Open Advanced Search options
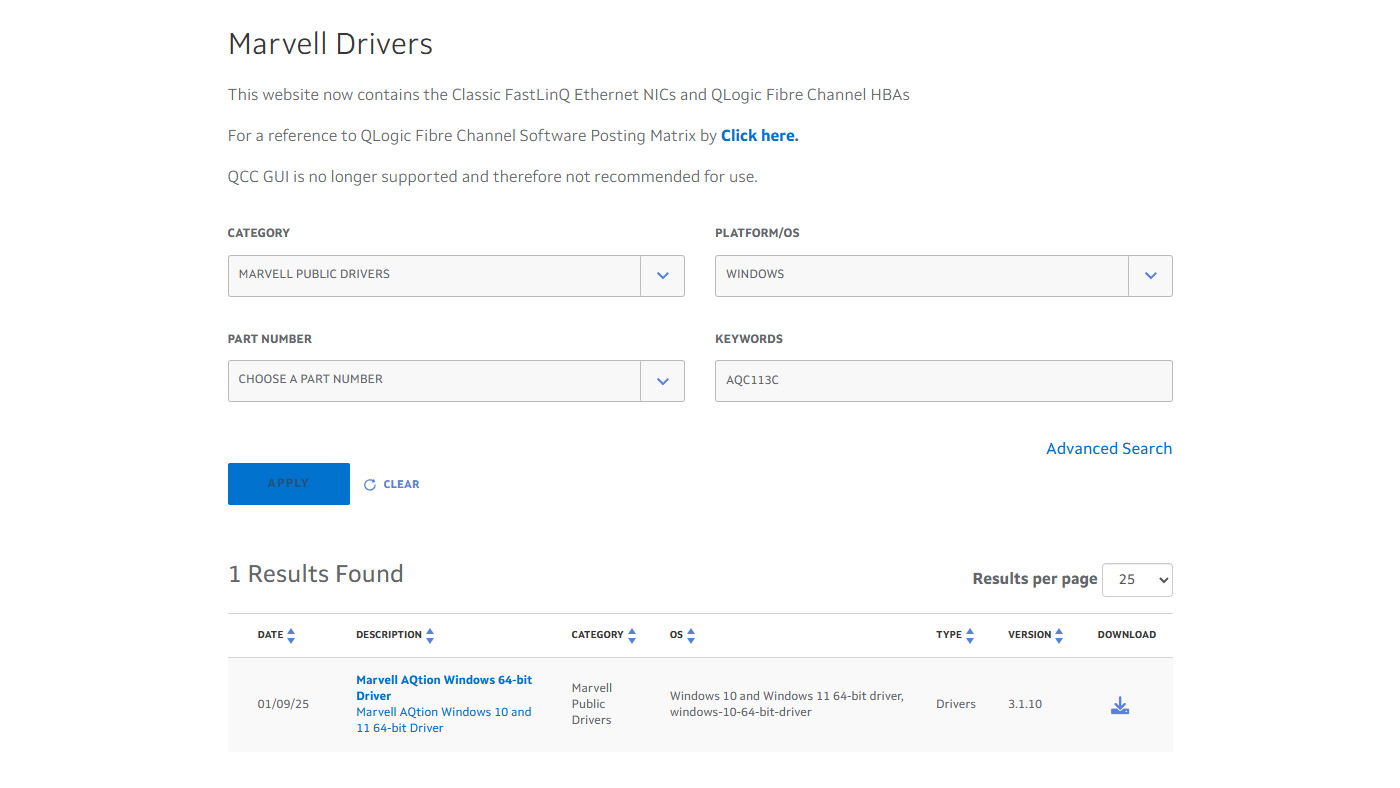The image size is (1400, 788). pyautogui.click(x=1109, y=448)
